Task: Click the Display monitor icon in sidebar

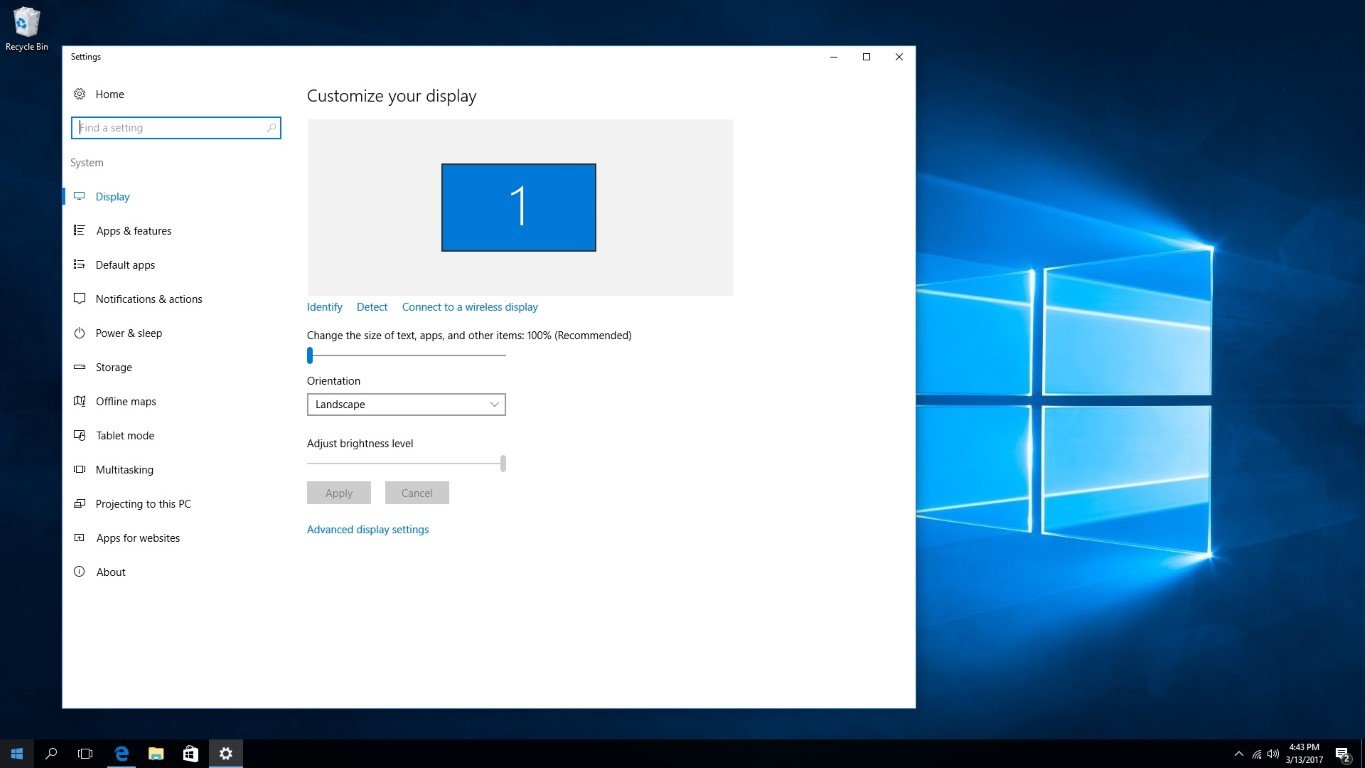Action: coord(79,197)
